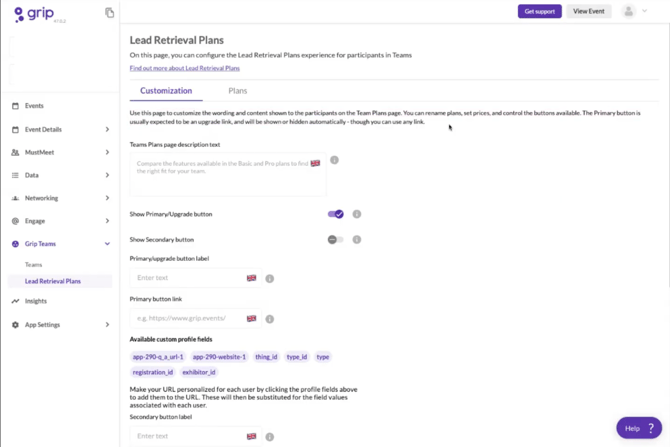Click info icon beside Primary button label field
The height and width of the screenshot is (447, 670).
pos(270,279)
